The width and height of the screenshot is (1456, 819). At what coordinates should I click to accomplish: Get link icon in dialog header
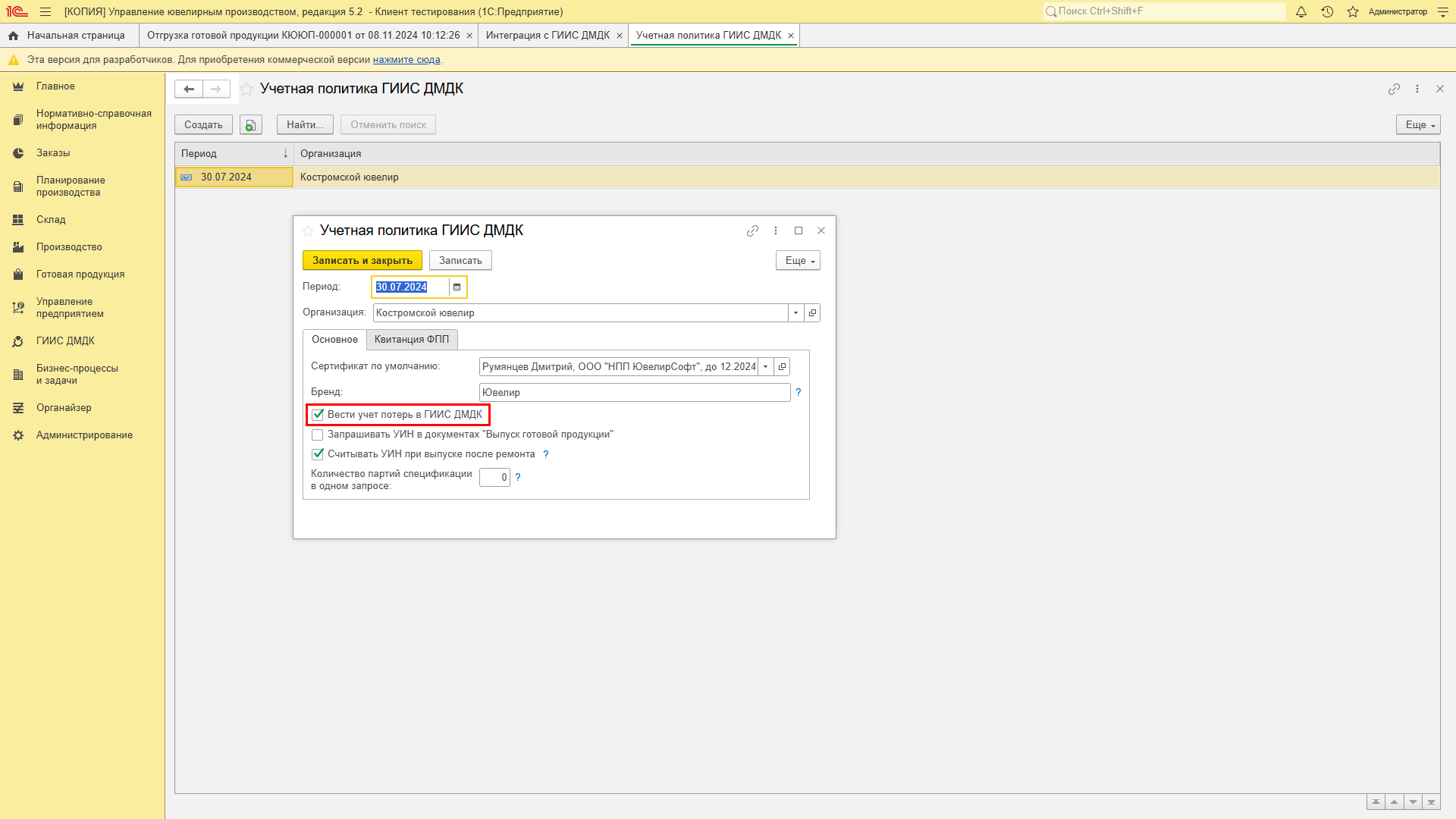[752, 231]
